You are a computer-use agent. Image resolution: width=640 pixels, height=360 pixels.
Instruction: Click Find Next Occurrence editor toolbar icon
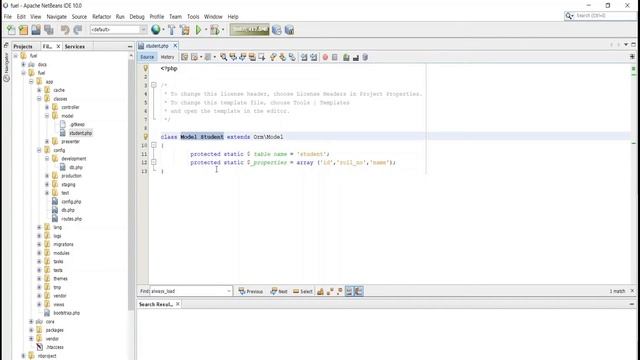click(242, 57)
